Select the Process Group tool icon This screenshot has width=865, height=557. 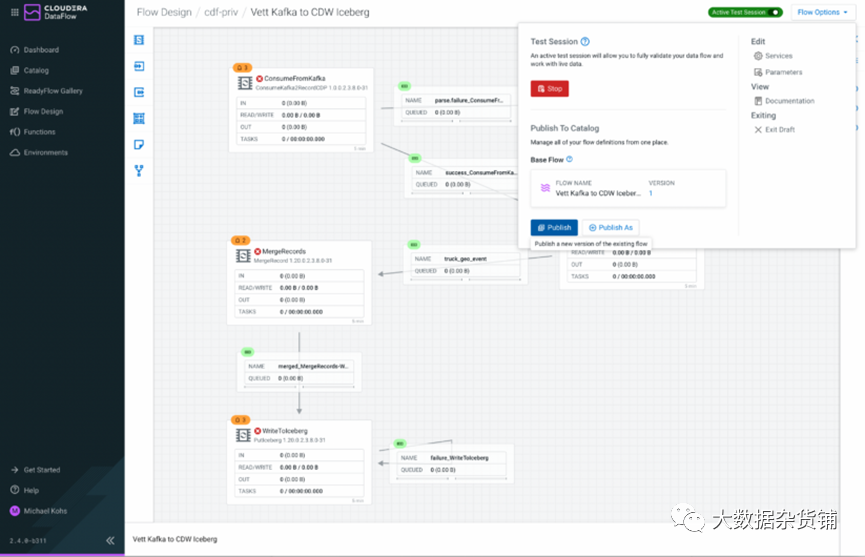tap(139, 118)
